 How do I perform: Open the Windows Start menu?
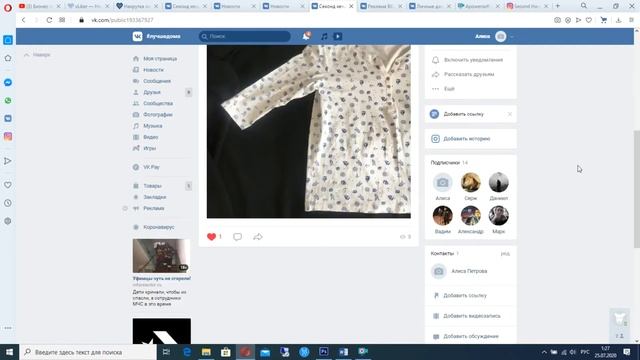9,352
